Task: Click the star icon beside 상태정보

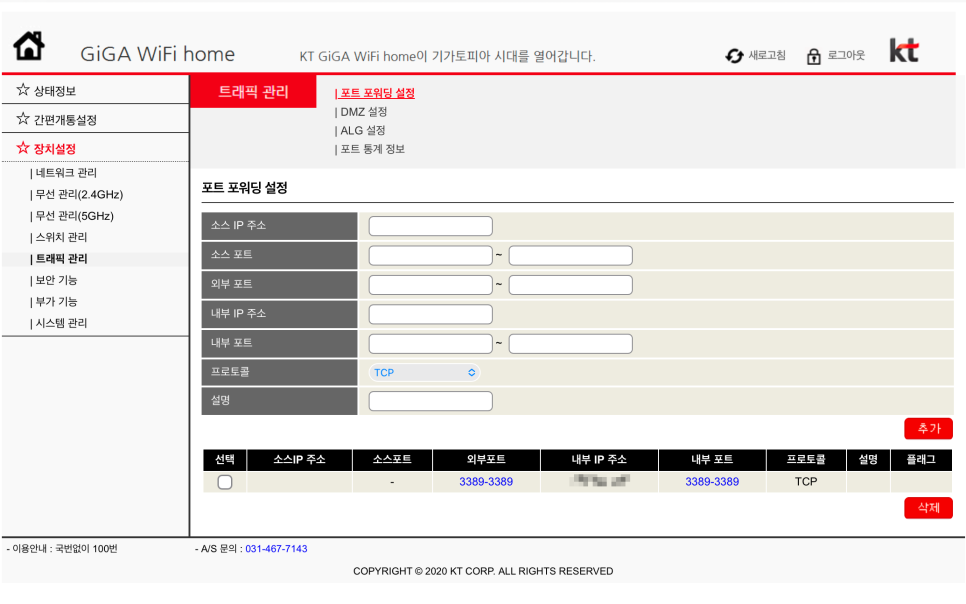Action: point(23,90)
